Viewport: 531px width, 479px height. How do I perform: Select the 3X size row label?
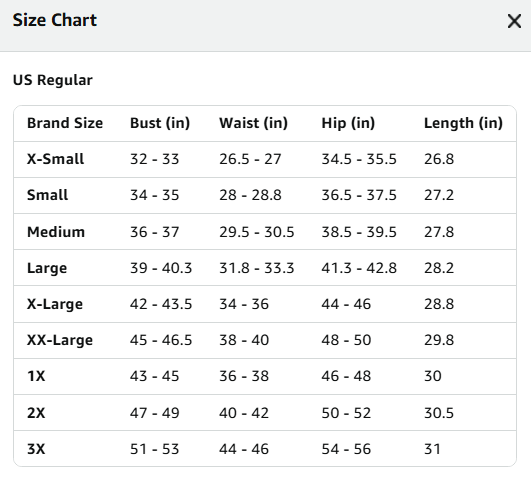36,449
